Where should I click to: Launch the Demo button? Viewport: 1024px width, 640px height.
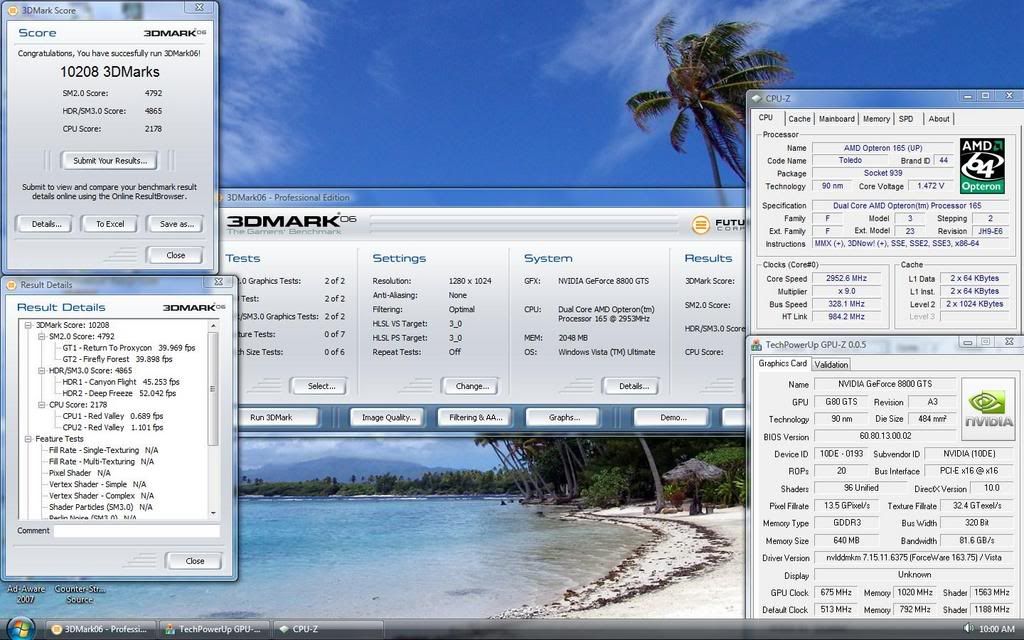point(673,417)
